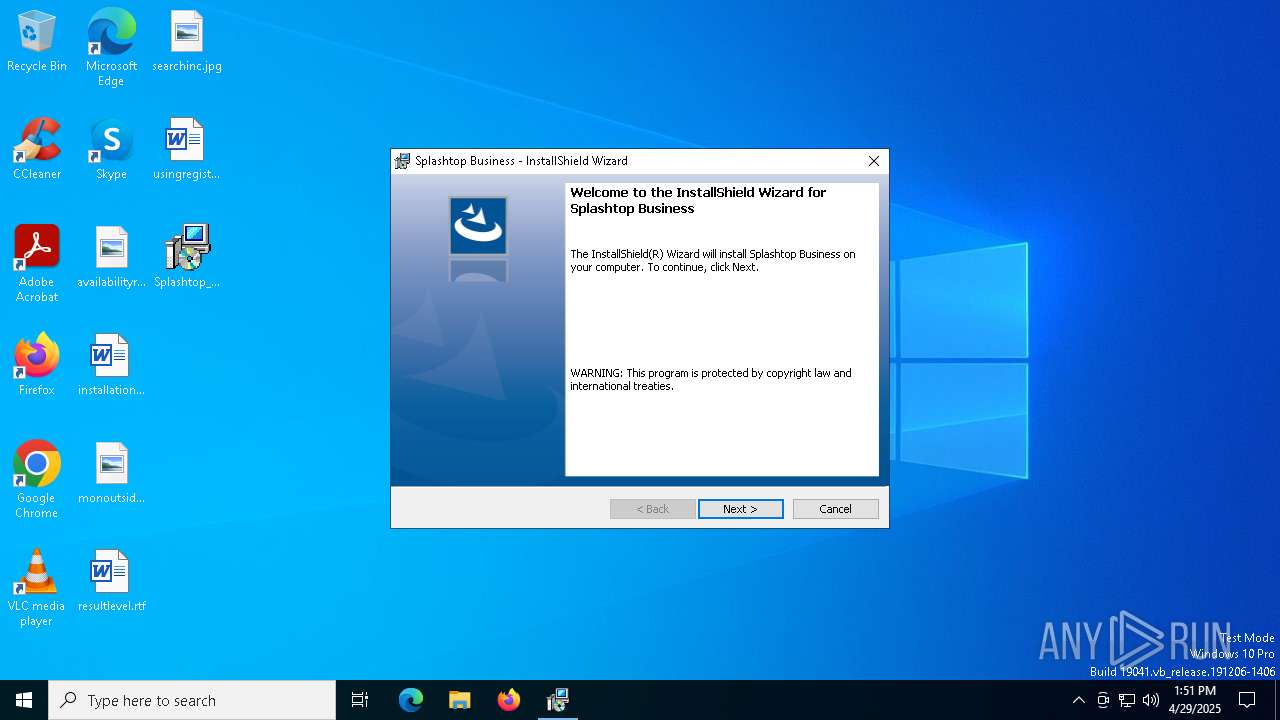Image resolution: width=1280 pixels, height=720 pixels.
Task: Open Task View from taskbar
Action: pyautogui.click(x=360, y=700)
